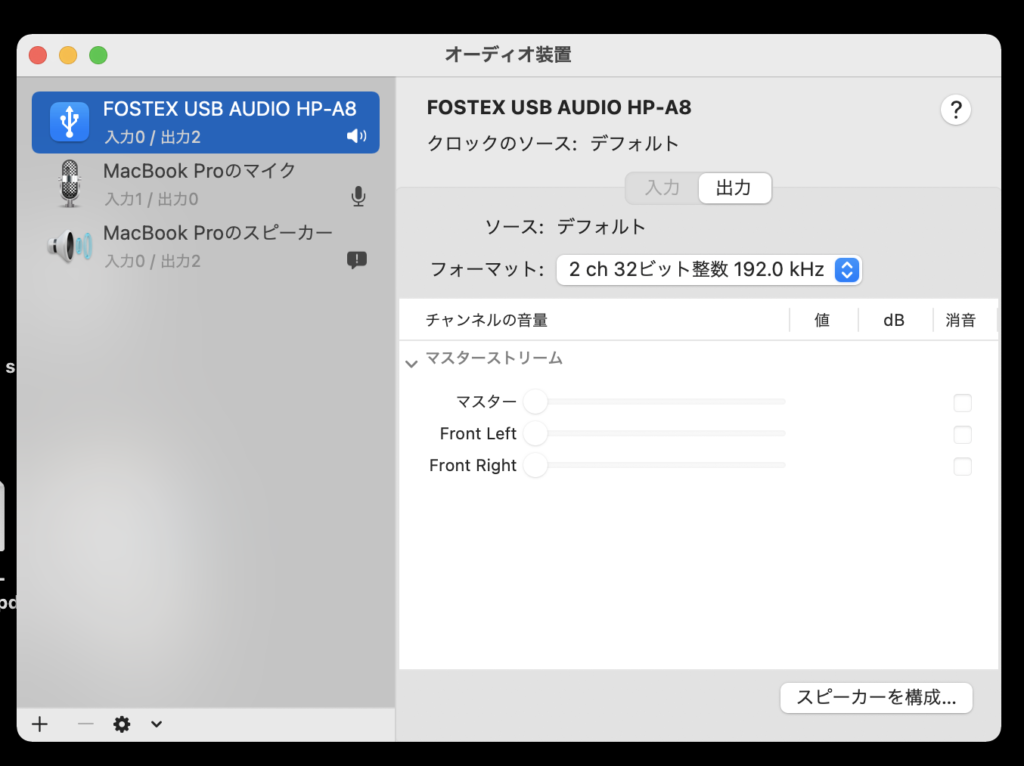Switch to the 入力 tab
The width and height of the screenshot is (1024, 766).
[x=662, y=188]
